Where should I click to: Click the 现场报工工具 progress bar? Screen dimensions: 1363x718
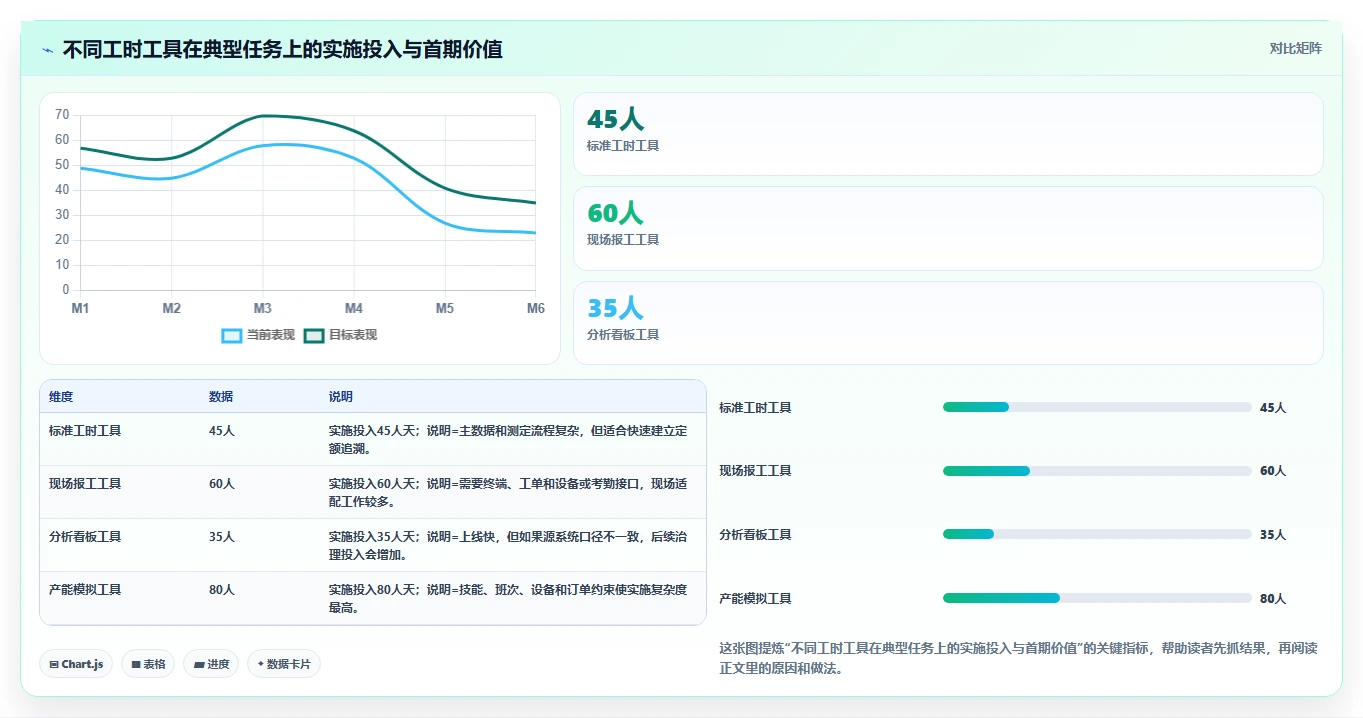click(x=1097, y=471)
